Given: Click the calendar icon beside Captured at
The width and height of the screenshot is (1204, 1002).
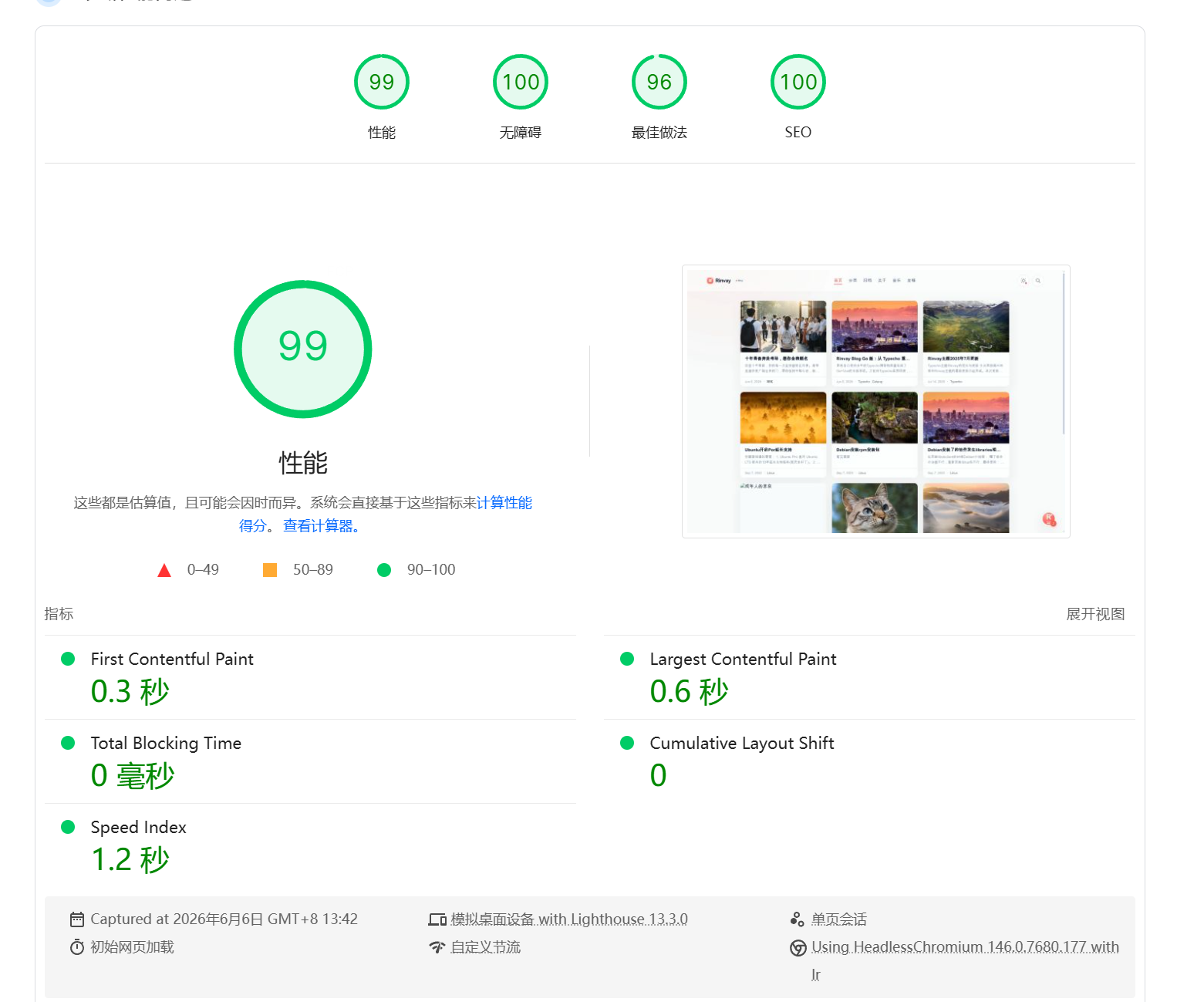Looking at the screenshot, I should click(x=77, y=919).
